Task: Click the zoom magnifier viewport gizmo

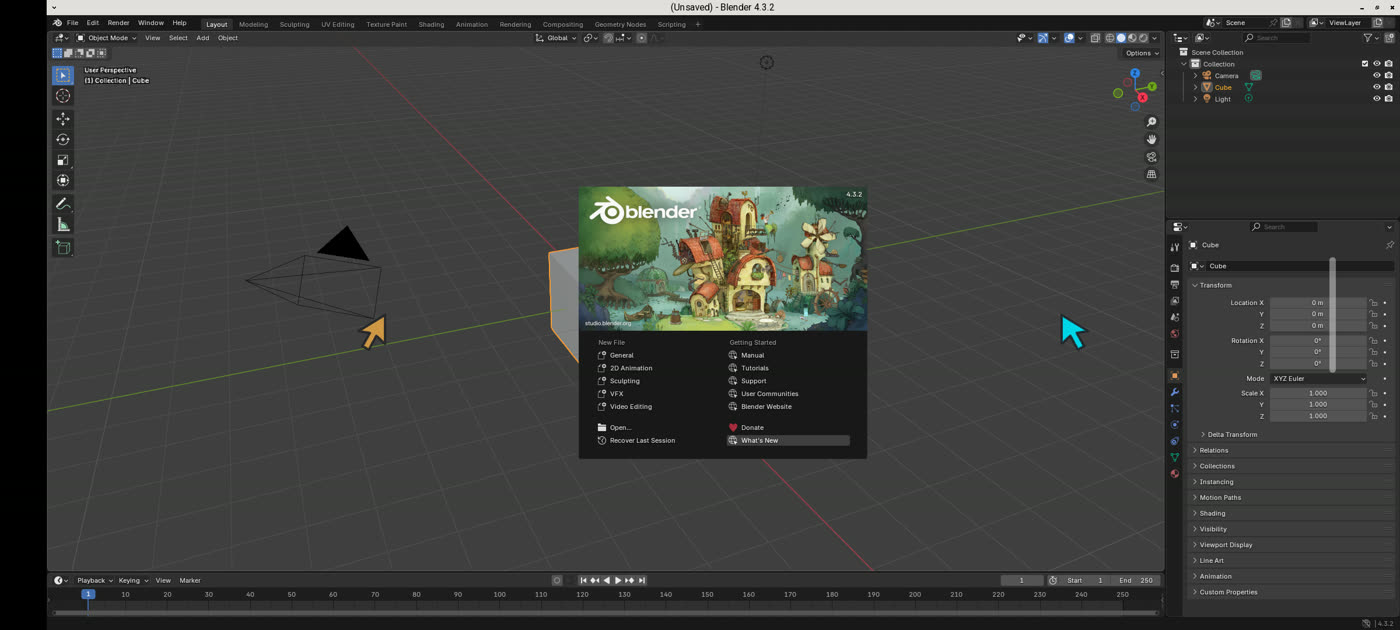Action: (1151, 122)
